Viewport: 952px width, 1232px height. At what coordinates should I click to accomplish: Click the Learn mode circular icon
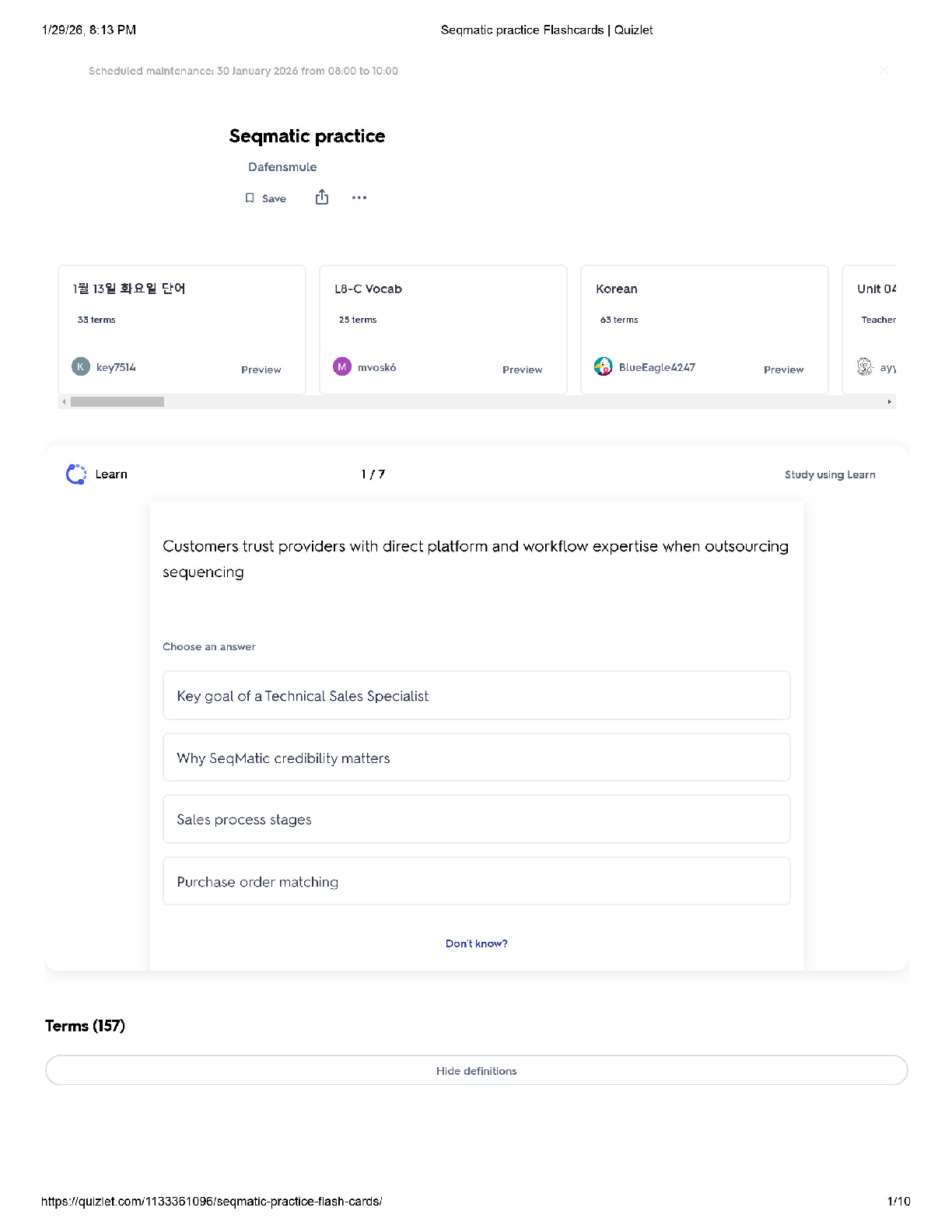[76, 474]
